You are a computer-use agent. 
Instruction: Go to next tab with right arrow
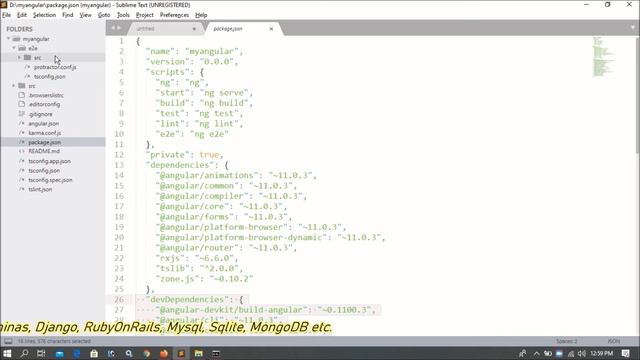click(119, 28)
